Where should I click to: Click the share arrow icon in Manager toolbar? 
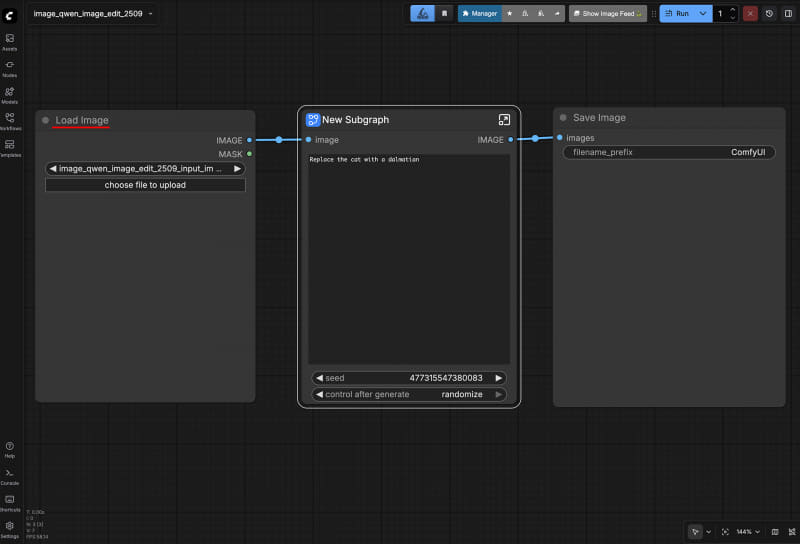coord(557,14)
